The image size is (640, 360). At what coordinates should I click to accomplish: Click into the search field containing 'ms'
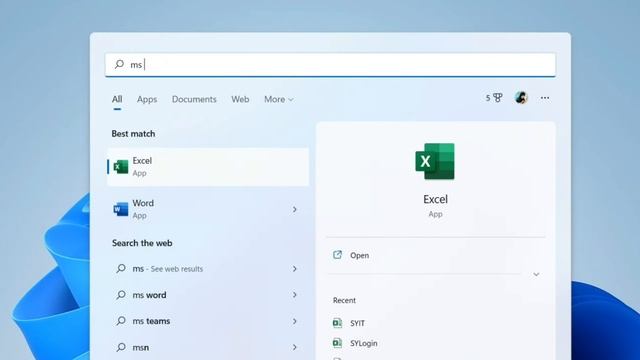(x=330, y=64)
